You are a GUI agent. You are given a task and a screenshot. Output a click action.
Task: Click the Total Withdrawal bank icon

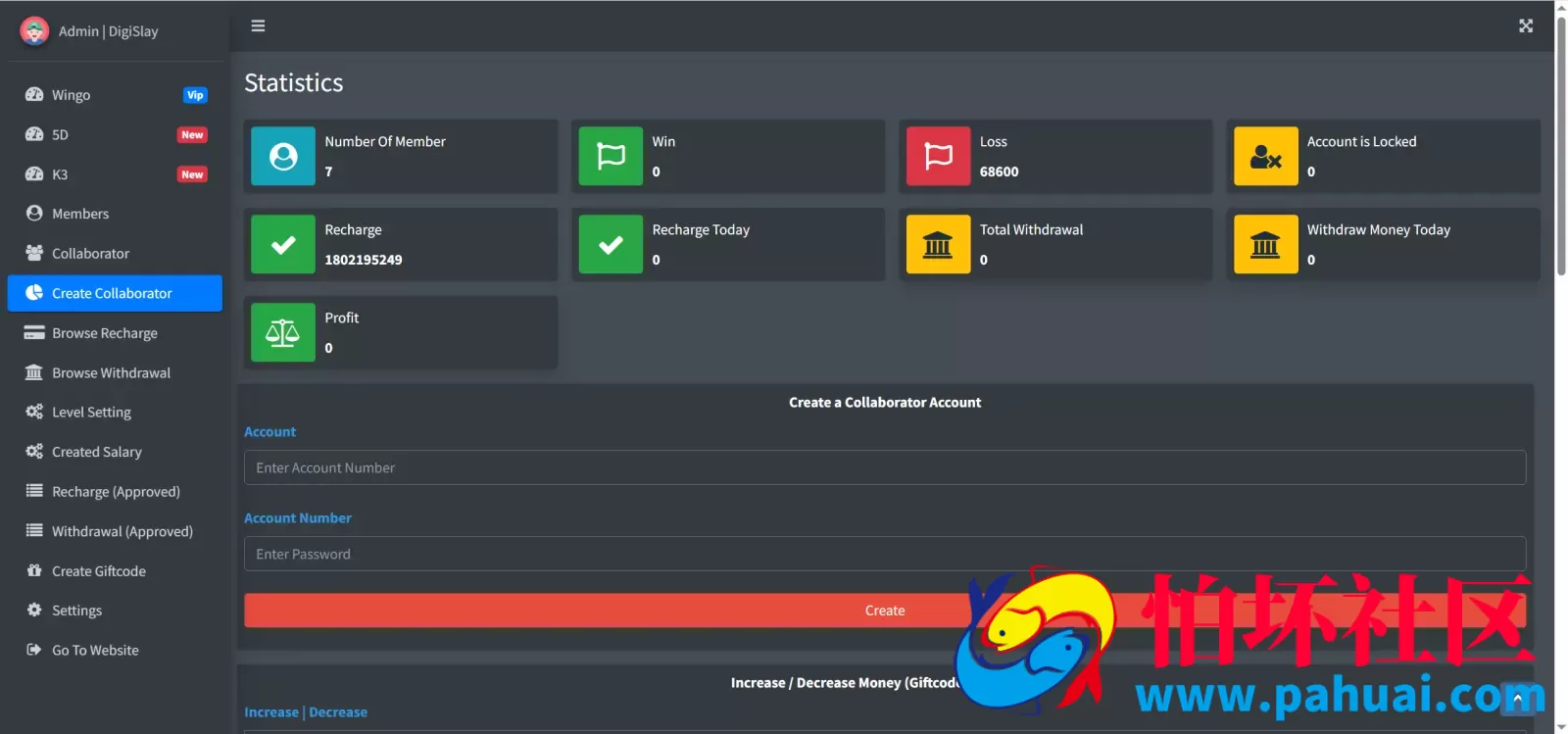[x=938, y=245]
